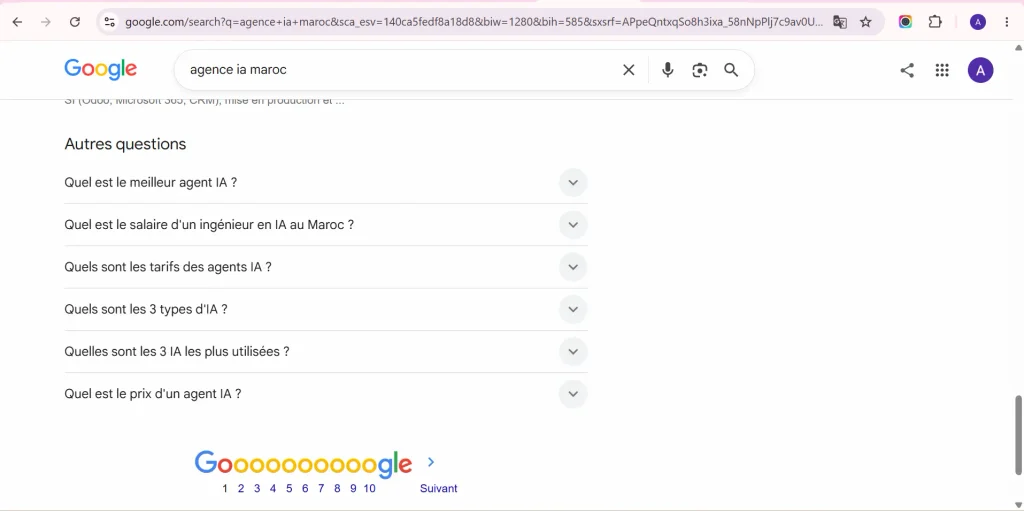Open the Chrome profile avatar
Image resolution: width=1024 pixels, height=511 pixels.
pos(978,22)
